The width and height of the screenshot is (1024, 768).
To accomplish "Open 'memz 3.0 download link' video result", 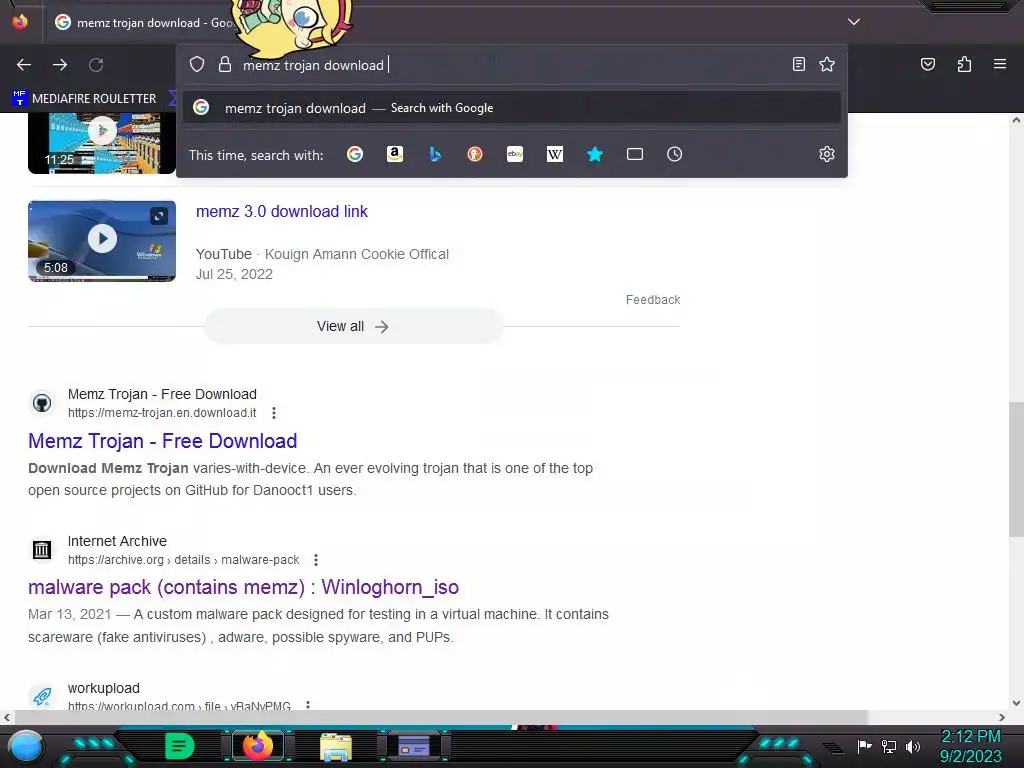I will coord(281,212).
